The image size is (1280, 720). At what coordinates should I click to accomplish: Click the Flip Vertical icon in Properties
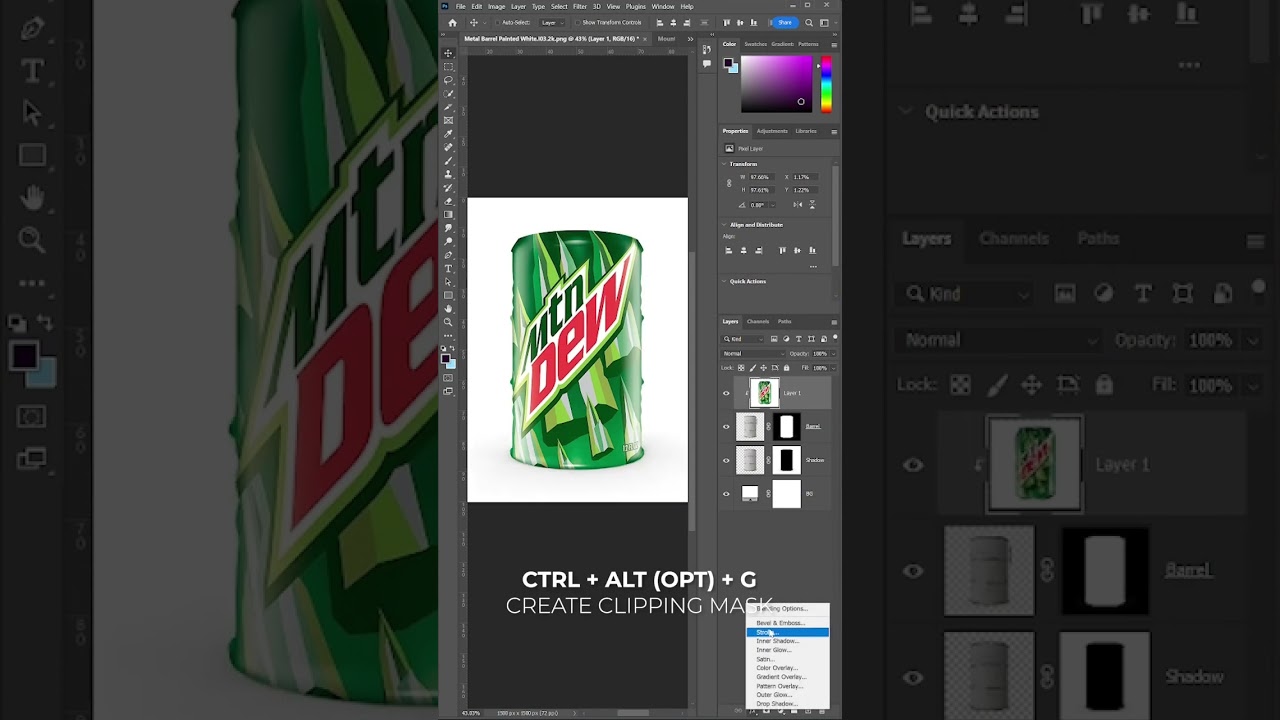pos(812,205)
